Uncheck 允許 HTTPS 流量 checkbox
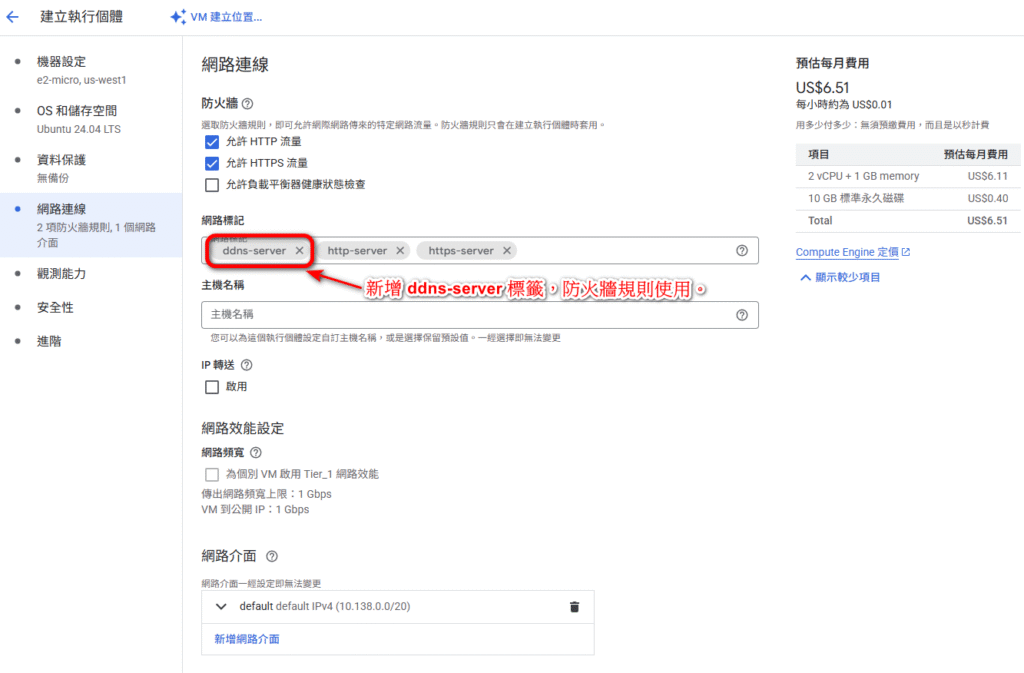The height and width of the screenshot is (673, 1024). tap(212, 163)
